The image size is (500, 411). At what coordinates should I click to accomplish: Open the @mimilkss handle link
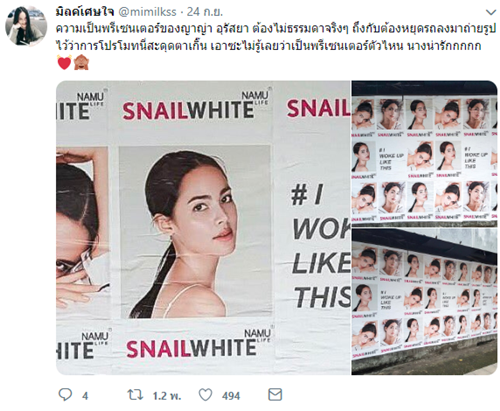pyautogui.click(x=147, y=12)
